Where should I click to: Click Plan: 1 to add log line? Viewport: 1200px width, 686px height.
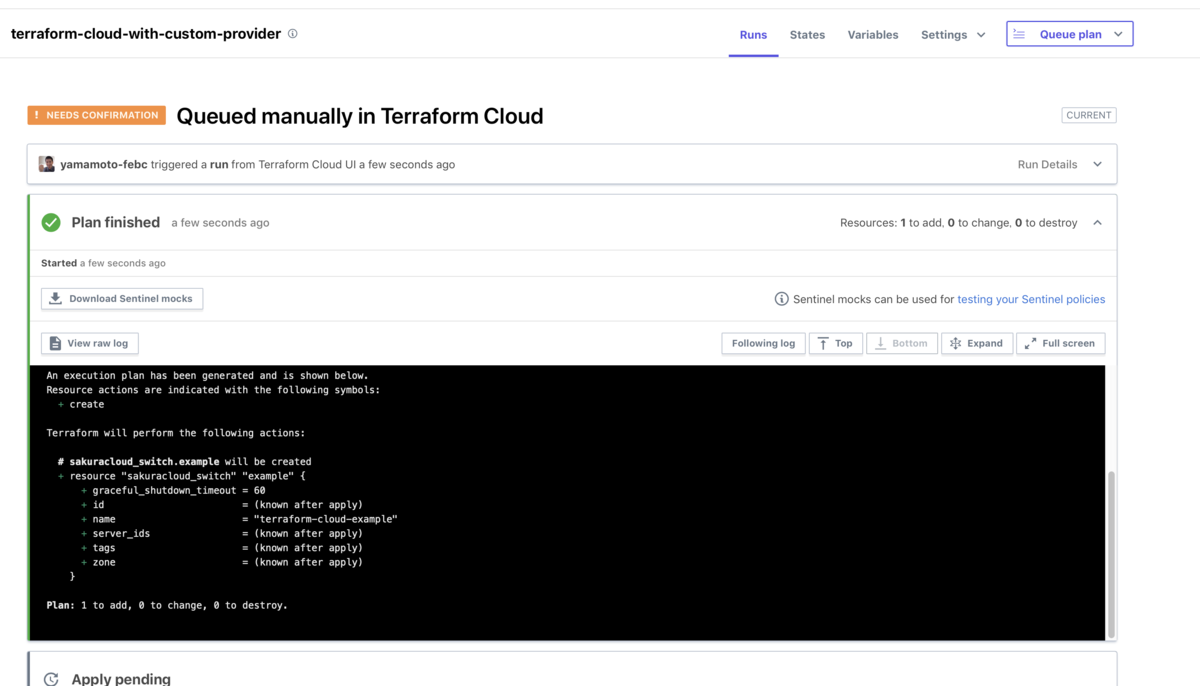point(167,606)
